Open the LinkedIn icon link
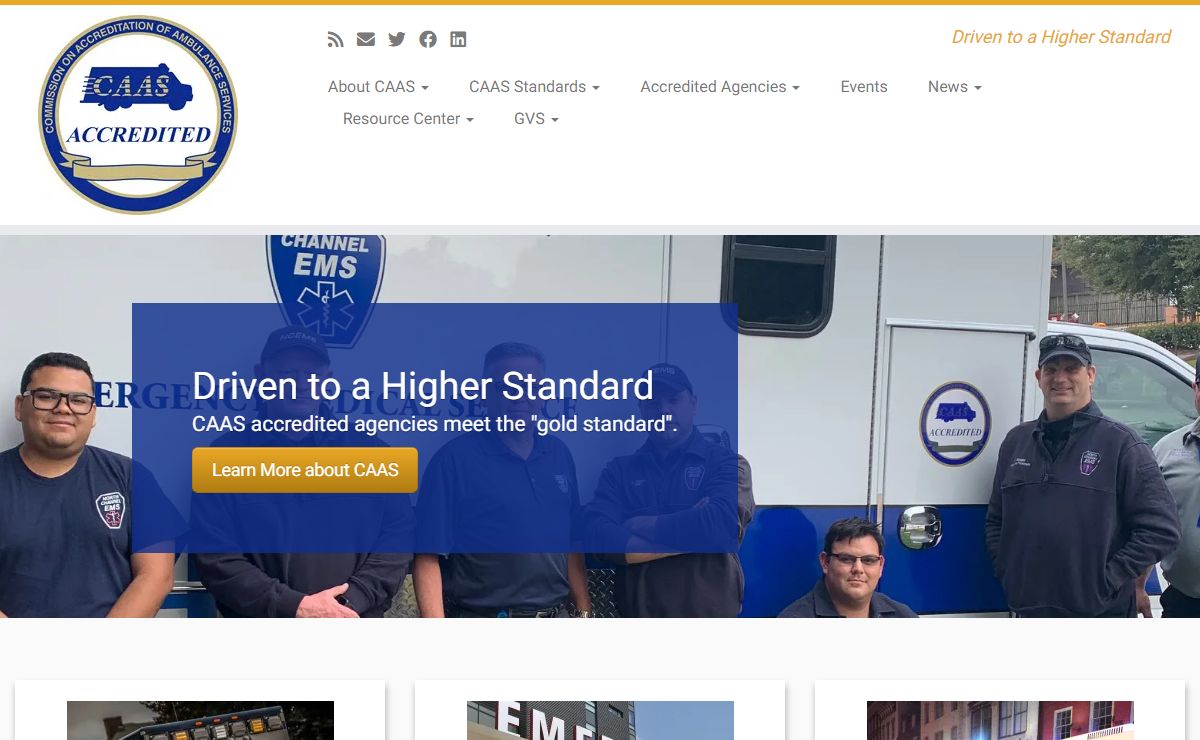This screenshot has width=1200, height=740. [458, 40]
